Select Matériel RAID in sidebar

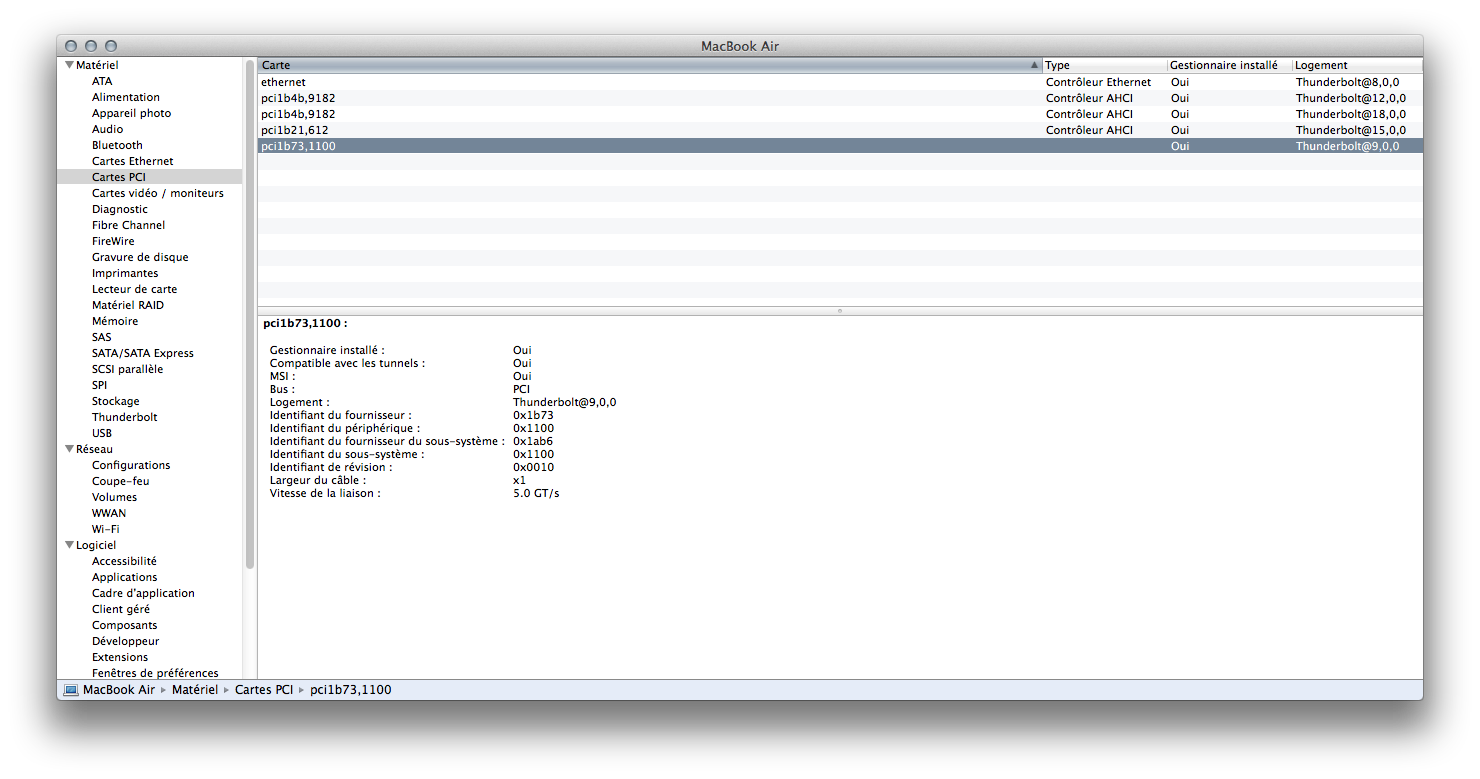(128, 305)
